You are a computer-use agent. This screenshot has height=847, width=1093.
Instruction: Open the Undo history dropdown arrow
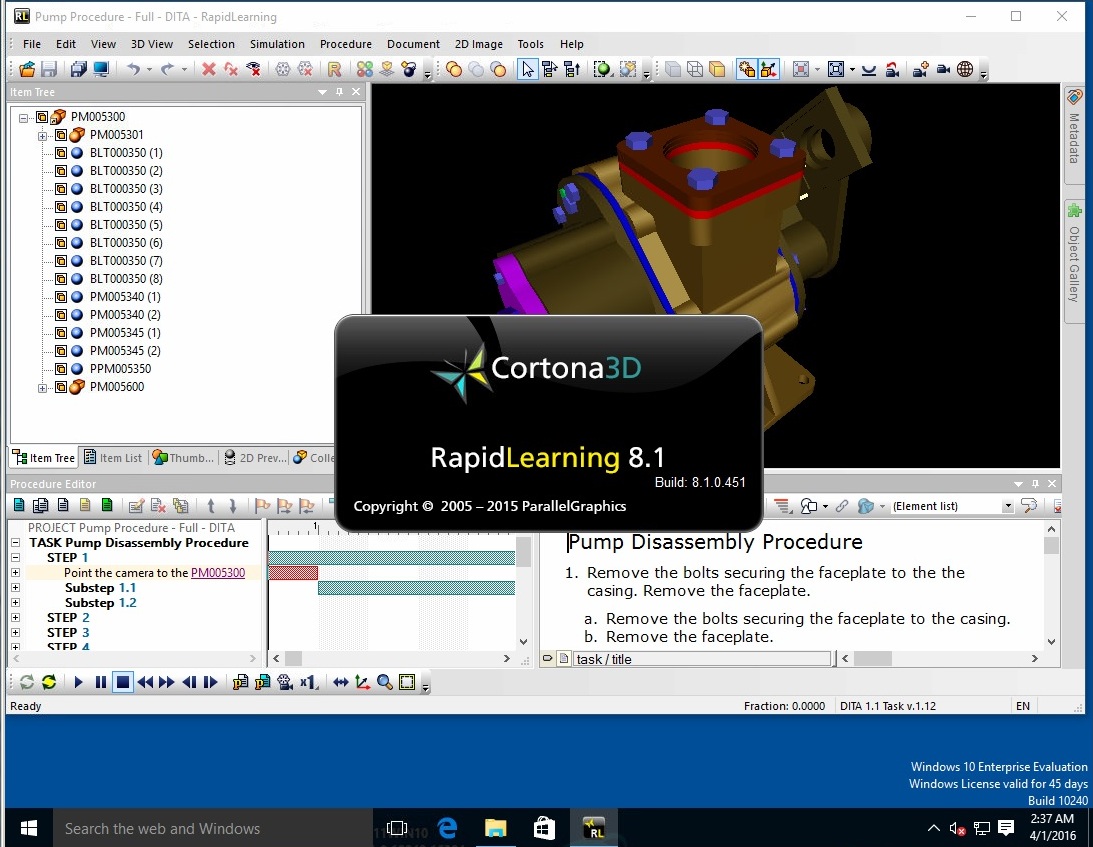click(x=149, y=69)
